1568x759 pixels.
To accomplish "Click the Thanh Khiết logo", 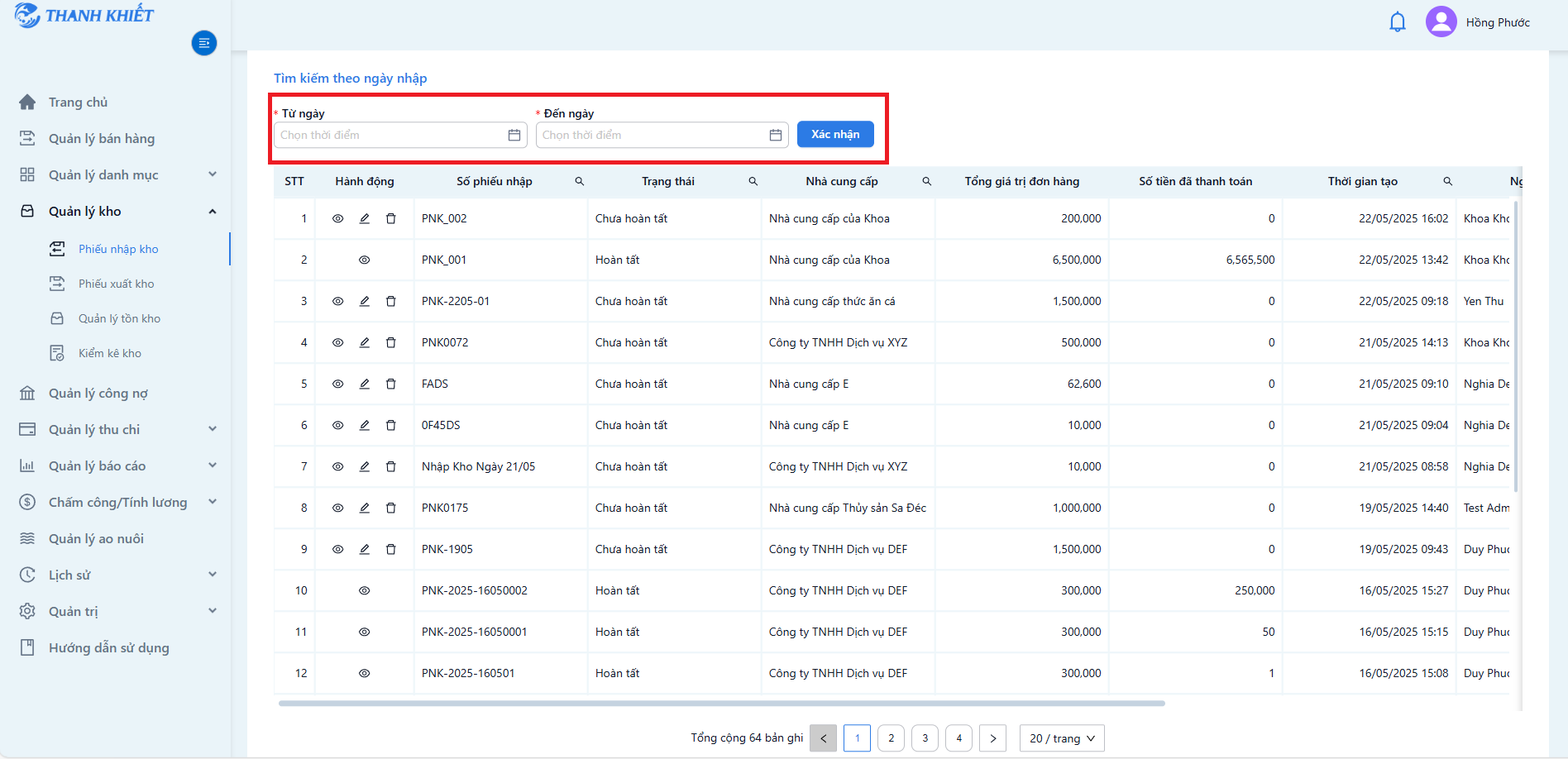I will pos(84,15).
